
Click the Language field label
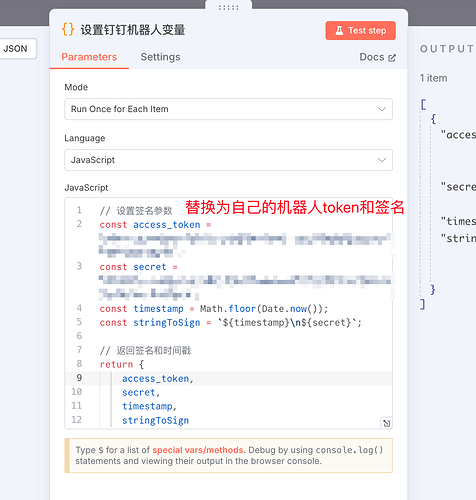pyautogui.click(x=85, y=138)
